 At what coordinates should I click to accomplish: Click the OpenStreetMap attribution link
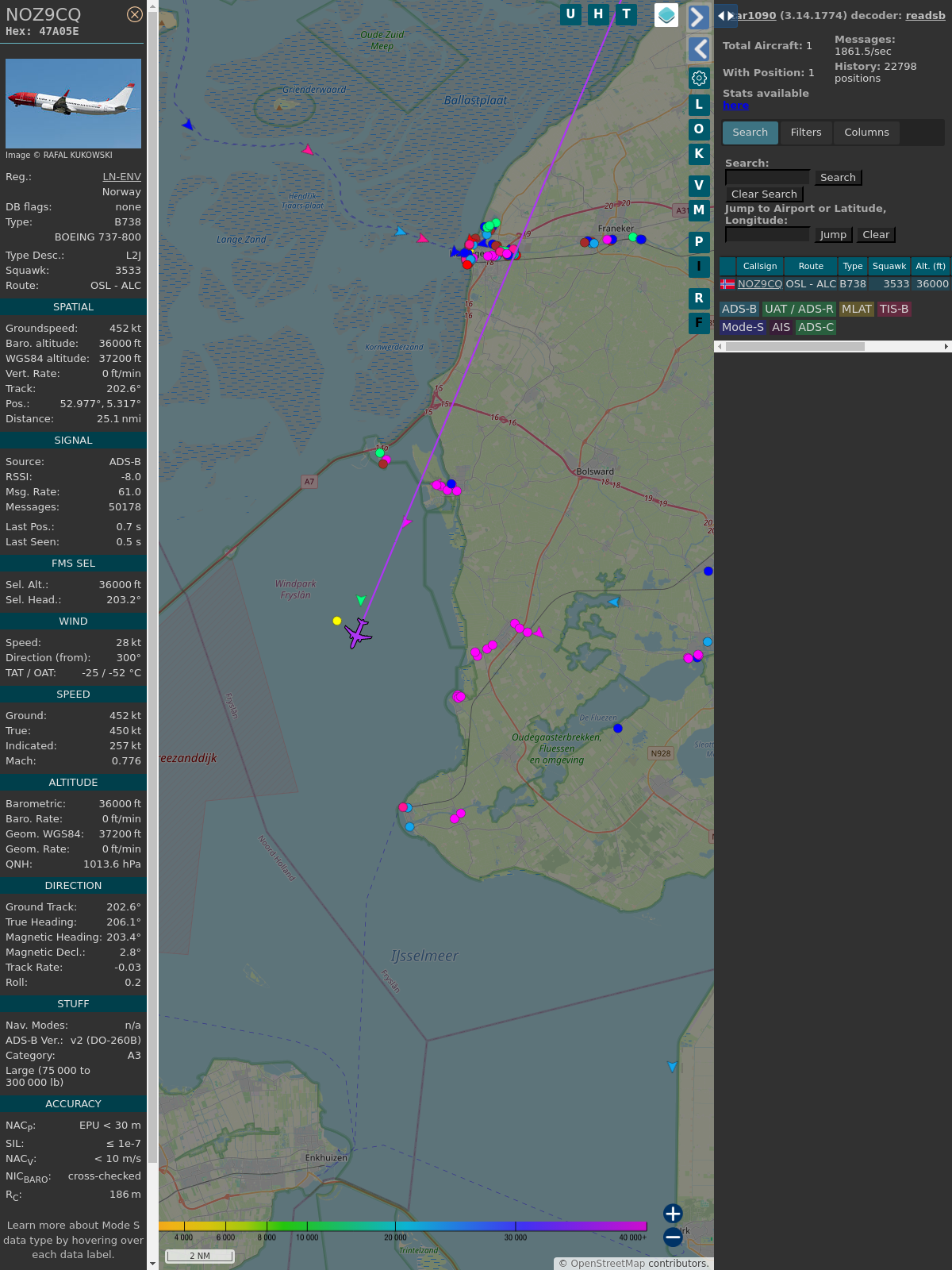coord(608,1264)
